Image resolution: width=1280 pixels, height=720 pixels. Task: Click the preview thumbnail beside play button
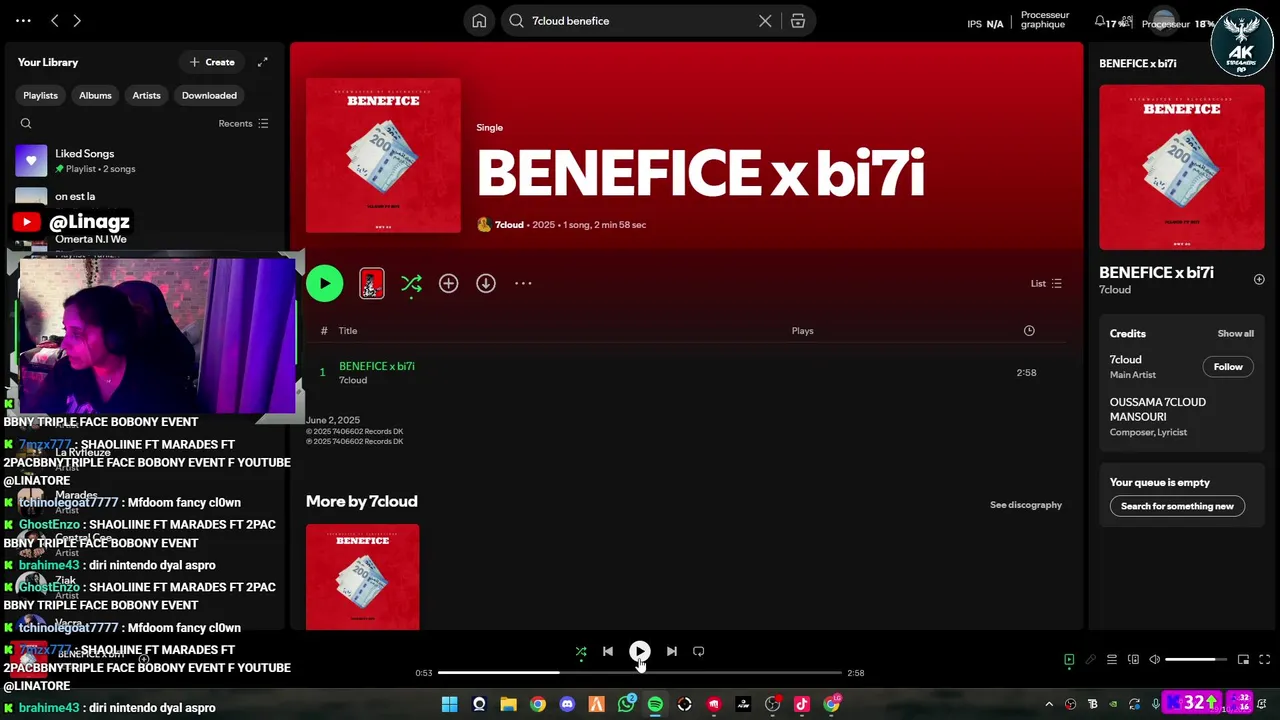371,284
